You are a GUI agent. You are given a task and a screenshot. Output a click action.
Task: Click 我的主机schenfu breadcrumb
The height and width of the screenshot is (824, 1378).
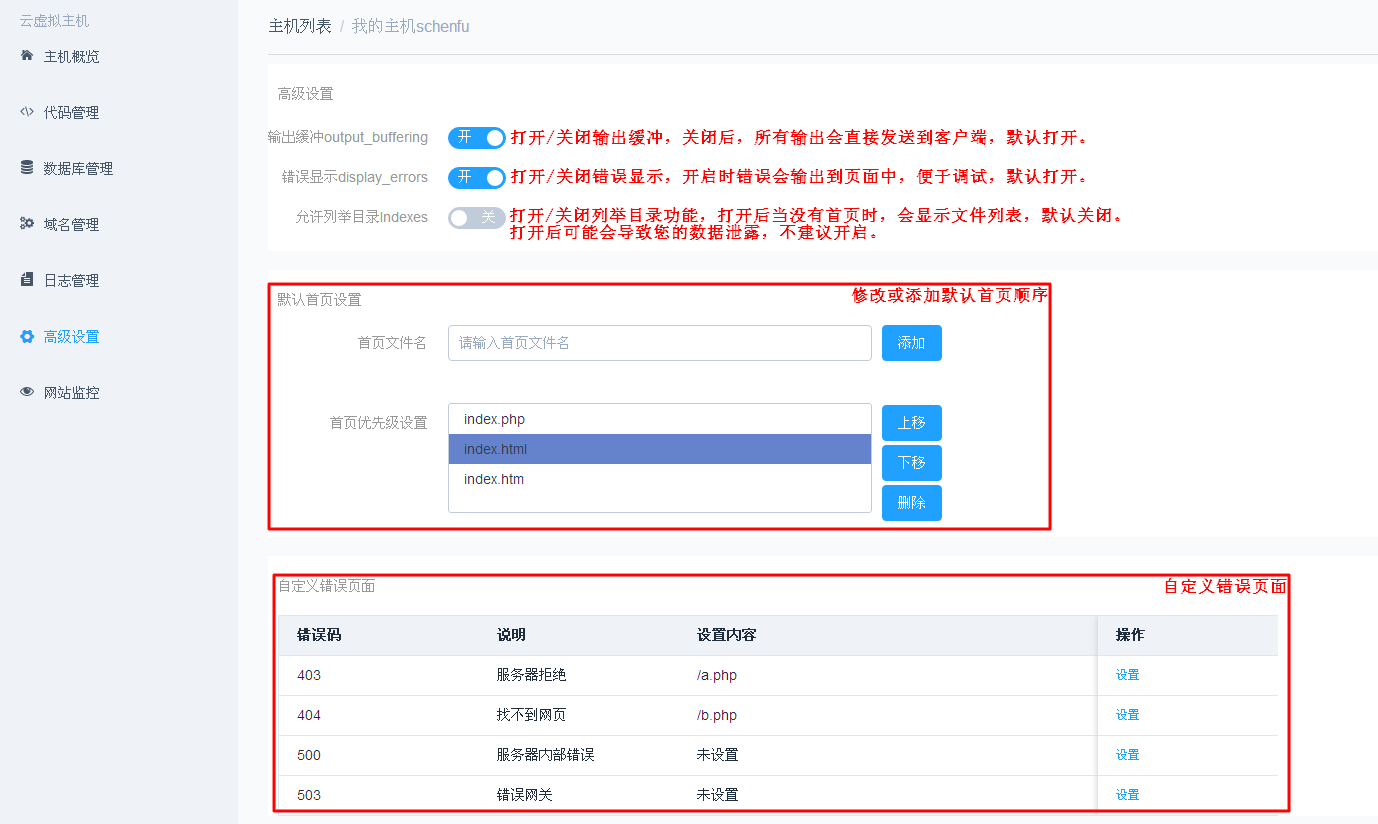(x=410, y=26)
